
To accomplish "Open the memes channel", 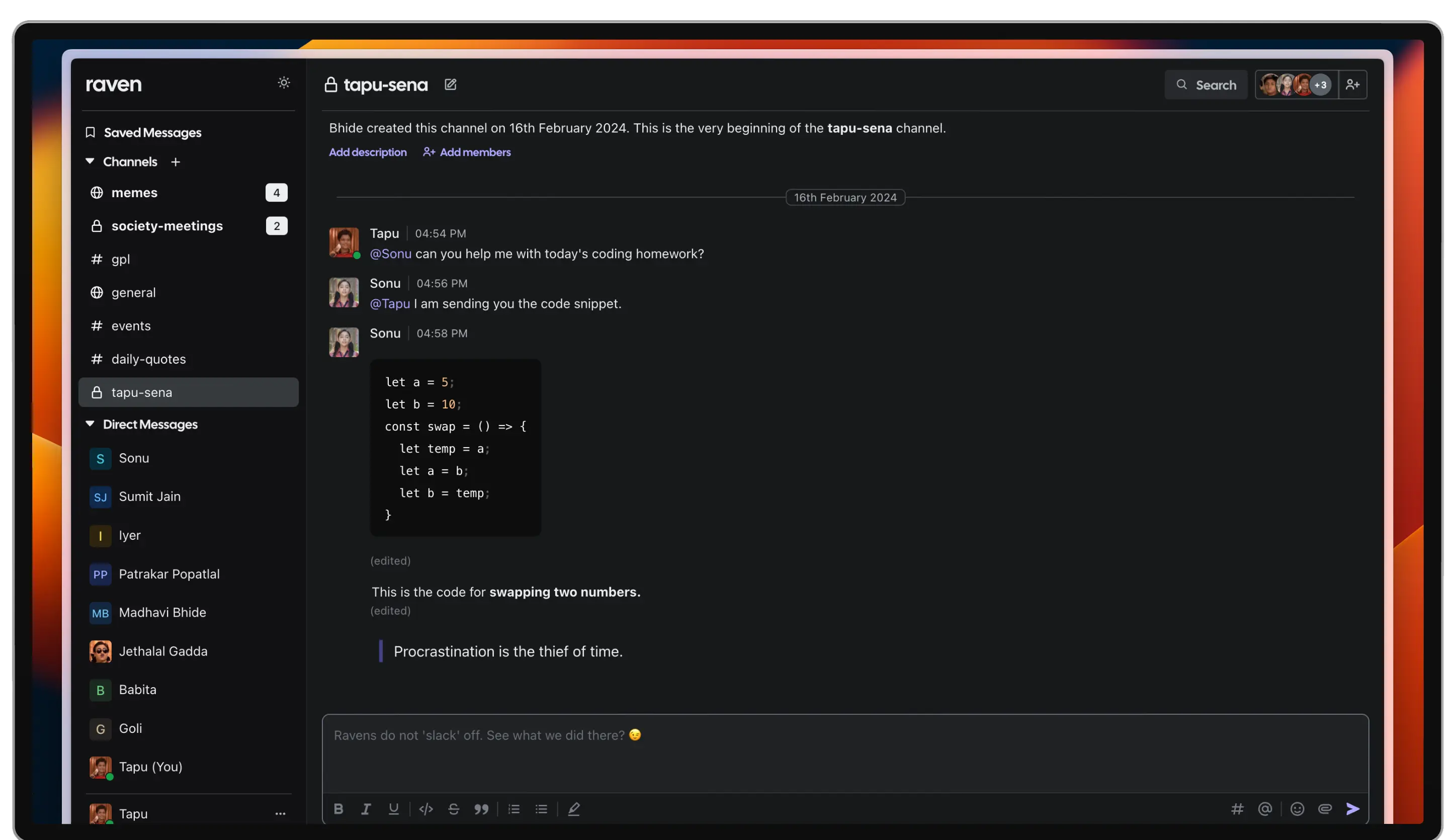I will pyautogui.click(x=134, y=193).
